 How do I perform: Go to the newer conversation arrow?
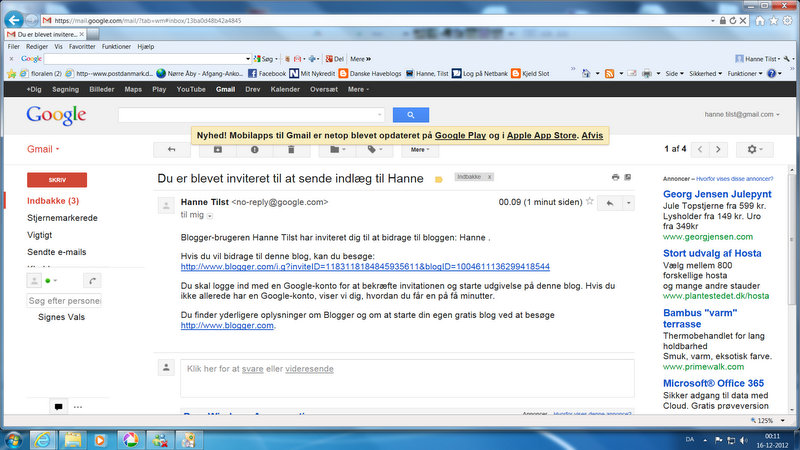tap(700, 149)
